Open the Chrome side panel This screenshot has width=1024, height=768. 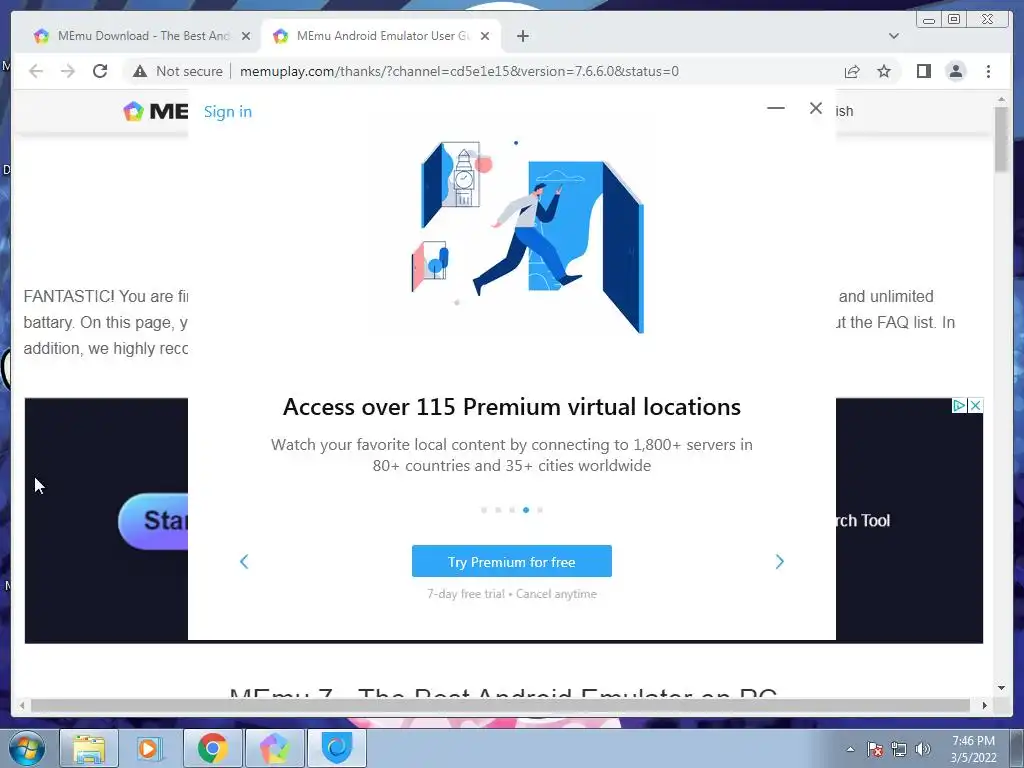tap(923, 71)
